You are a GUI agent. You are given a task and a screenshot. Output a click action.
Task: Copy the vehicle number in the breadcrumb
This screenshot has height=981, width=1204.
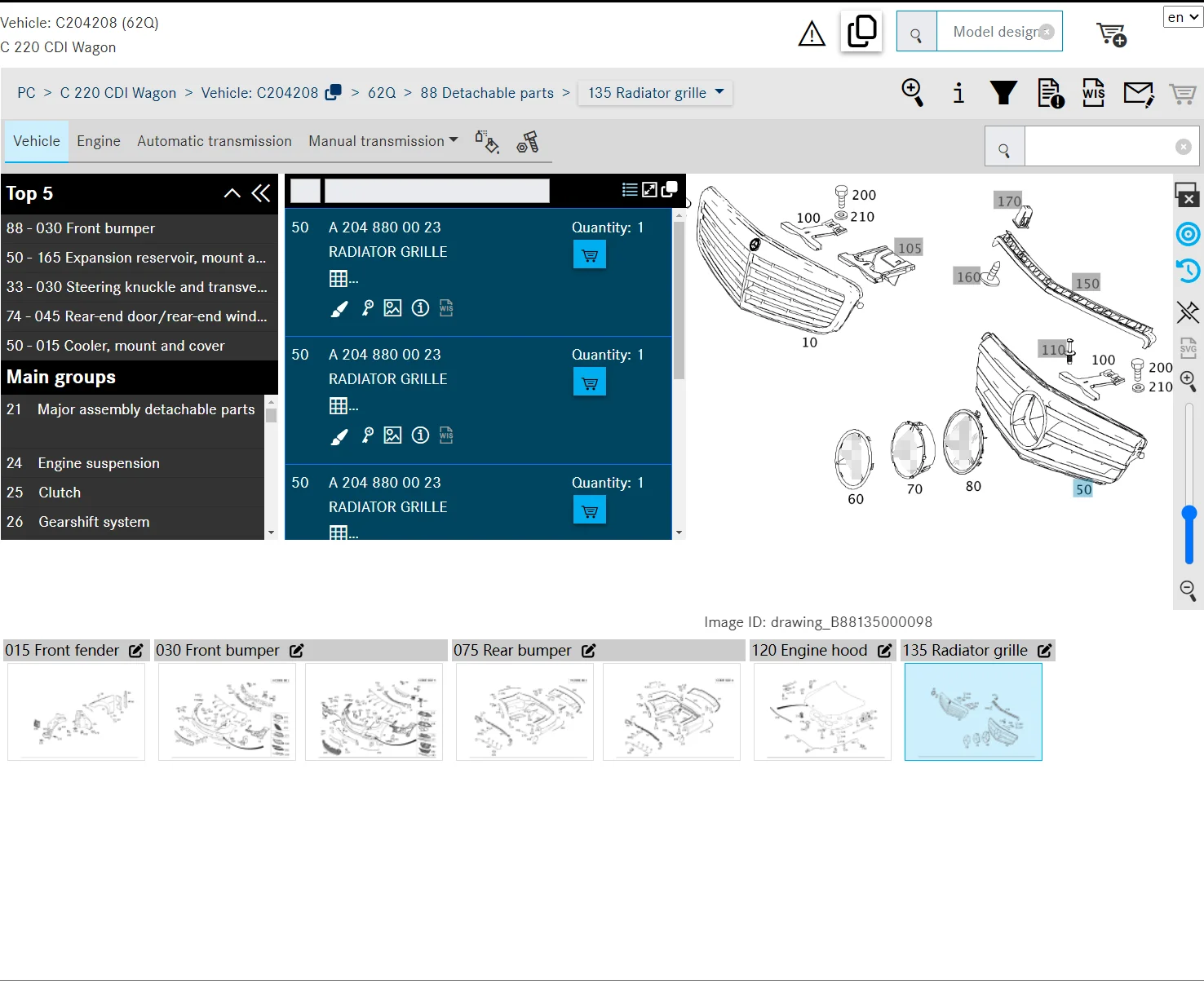pos(333,92)
